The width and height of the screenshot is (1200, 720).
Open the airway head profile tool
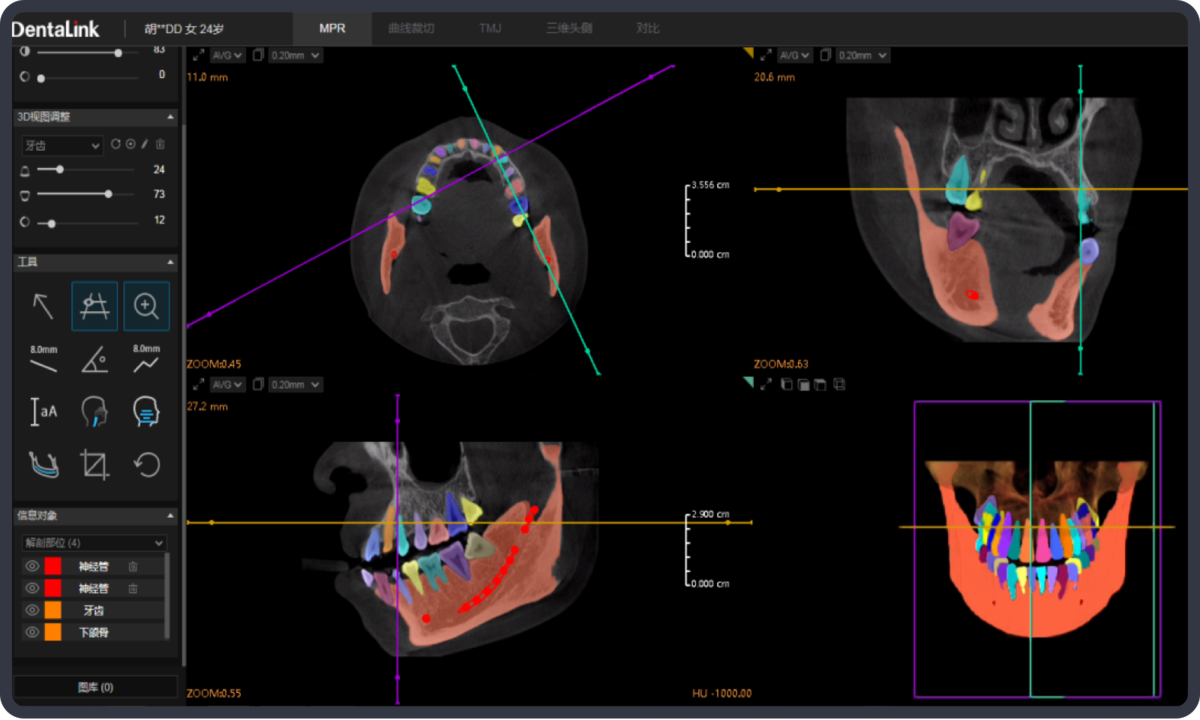coord(95,411)
